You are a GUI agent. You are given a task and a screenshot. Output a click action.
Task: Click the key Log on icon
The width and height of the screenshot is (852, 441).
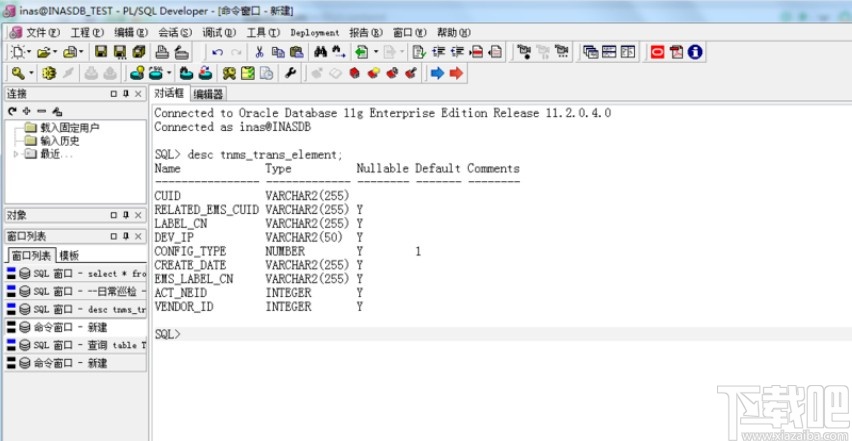(x=18, y=73)
